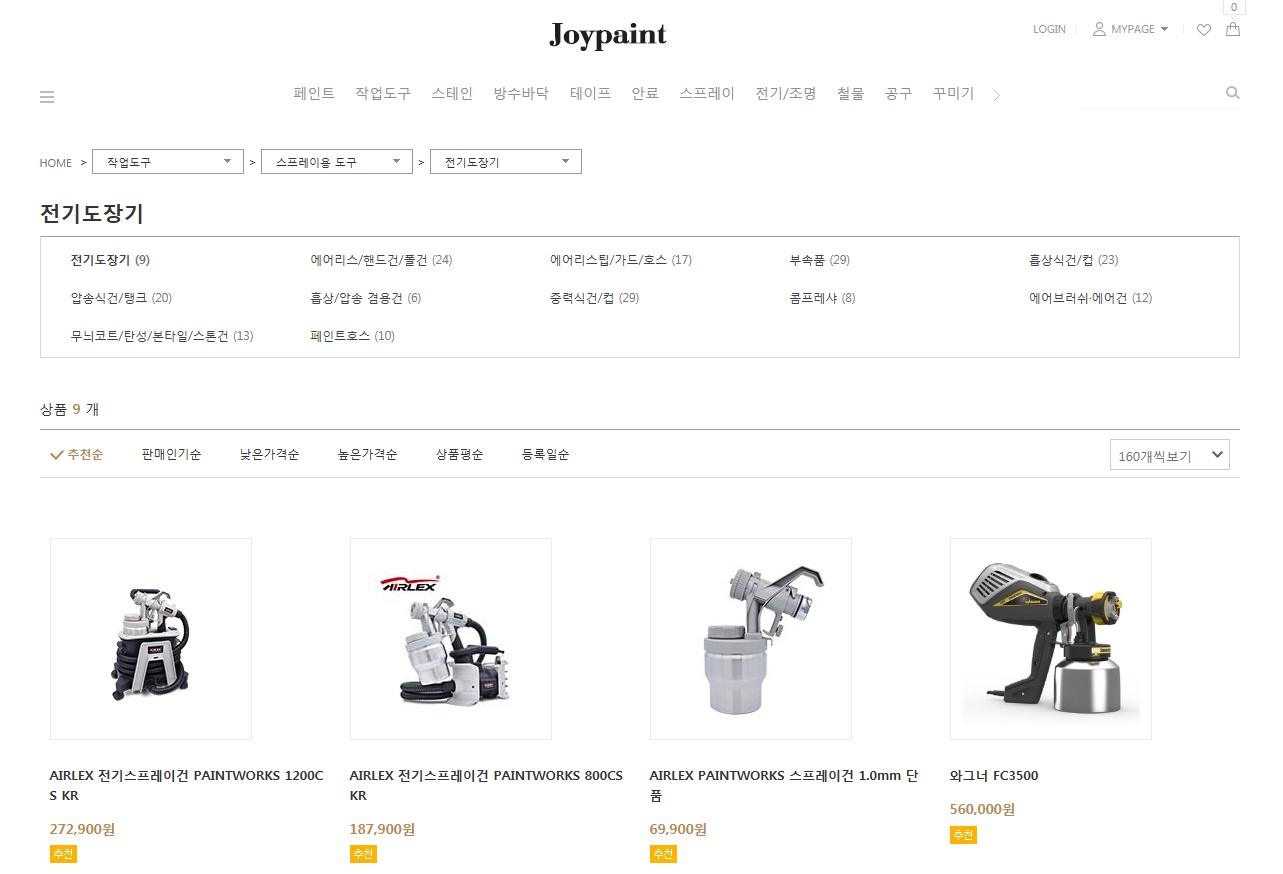
Task: Click the 272,900원 price
Action: tap(82, 829)
